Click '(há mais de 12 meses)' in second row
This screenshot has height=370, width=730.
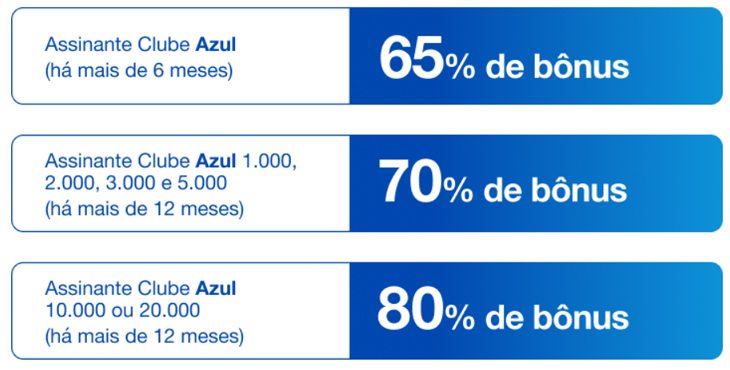pos(144,209)
